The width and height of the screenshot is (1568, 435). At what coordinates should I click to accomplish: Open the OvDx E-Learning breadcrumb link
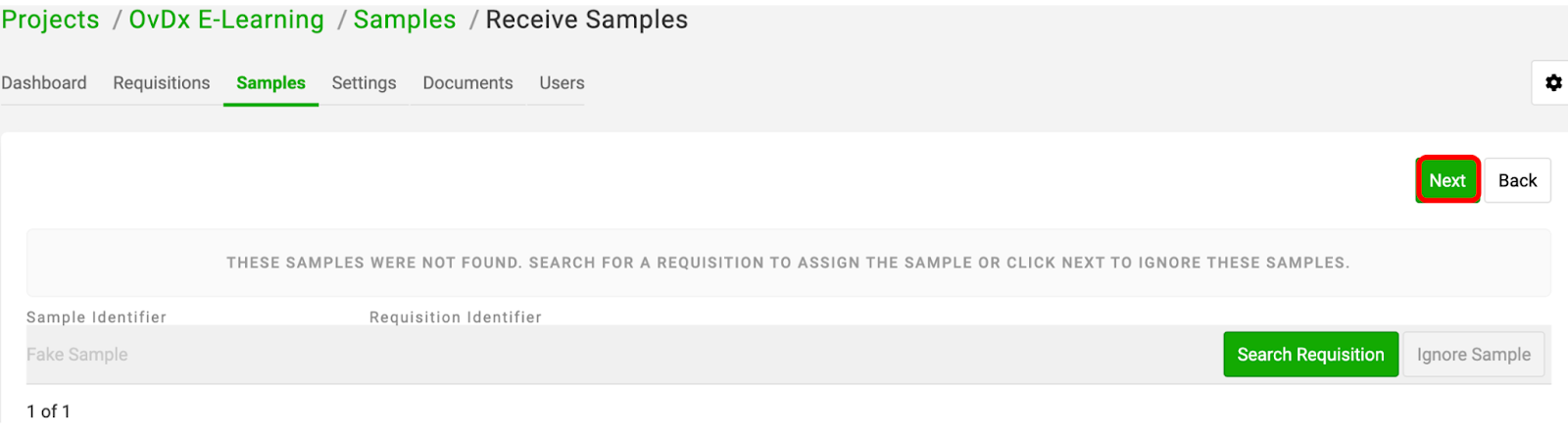[226, 20]
